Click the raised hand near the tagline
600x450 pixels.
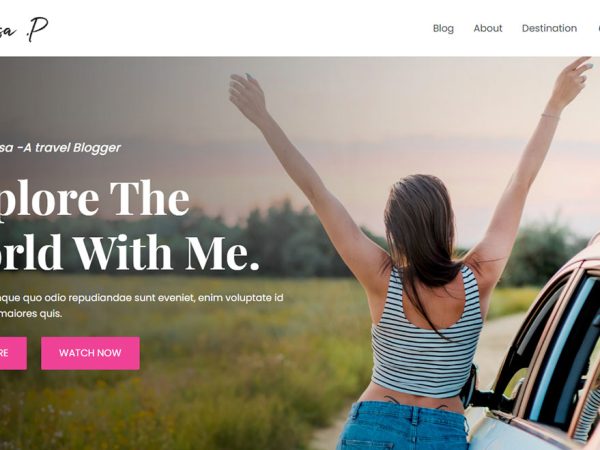click(248, 96)
